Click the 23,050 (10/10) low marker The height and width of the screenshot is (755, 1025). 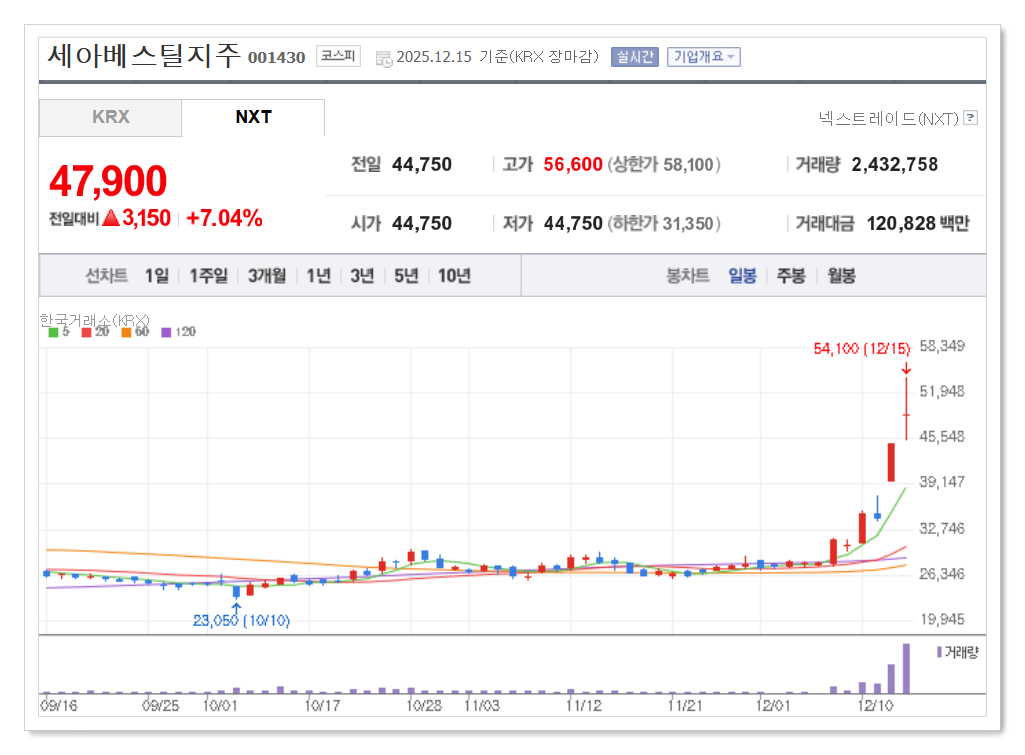241,620
